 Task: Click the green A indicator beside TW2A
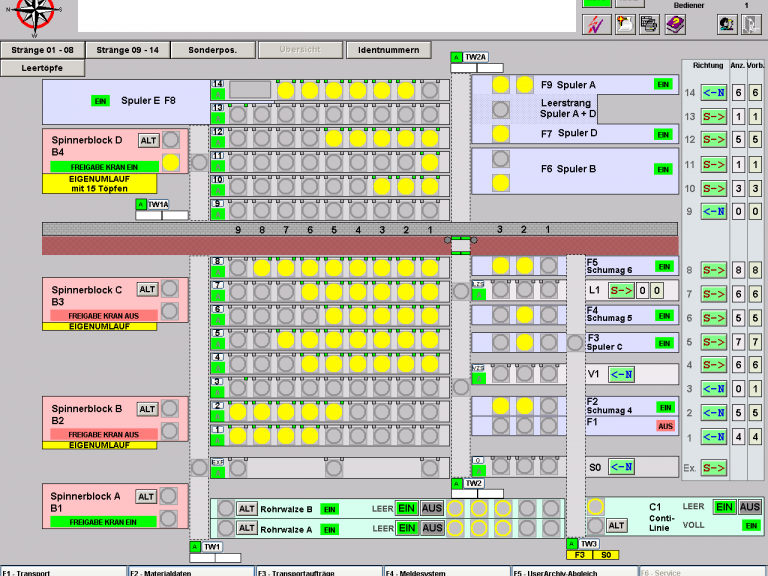click(x=456, y=57)
